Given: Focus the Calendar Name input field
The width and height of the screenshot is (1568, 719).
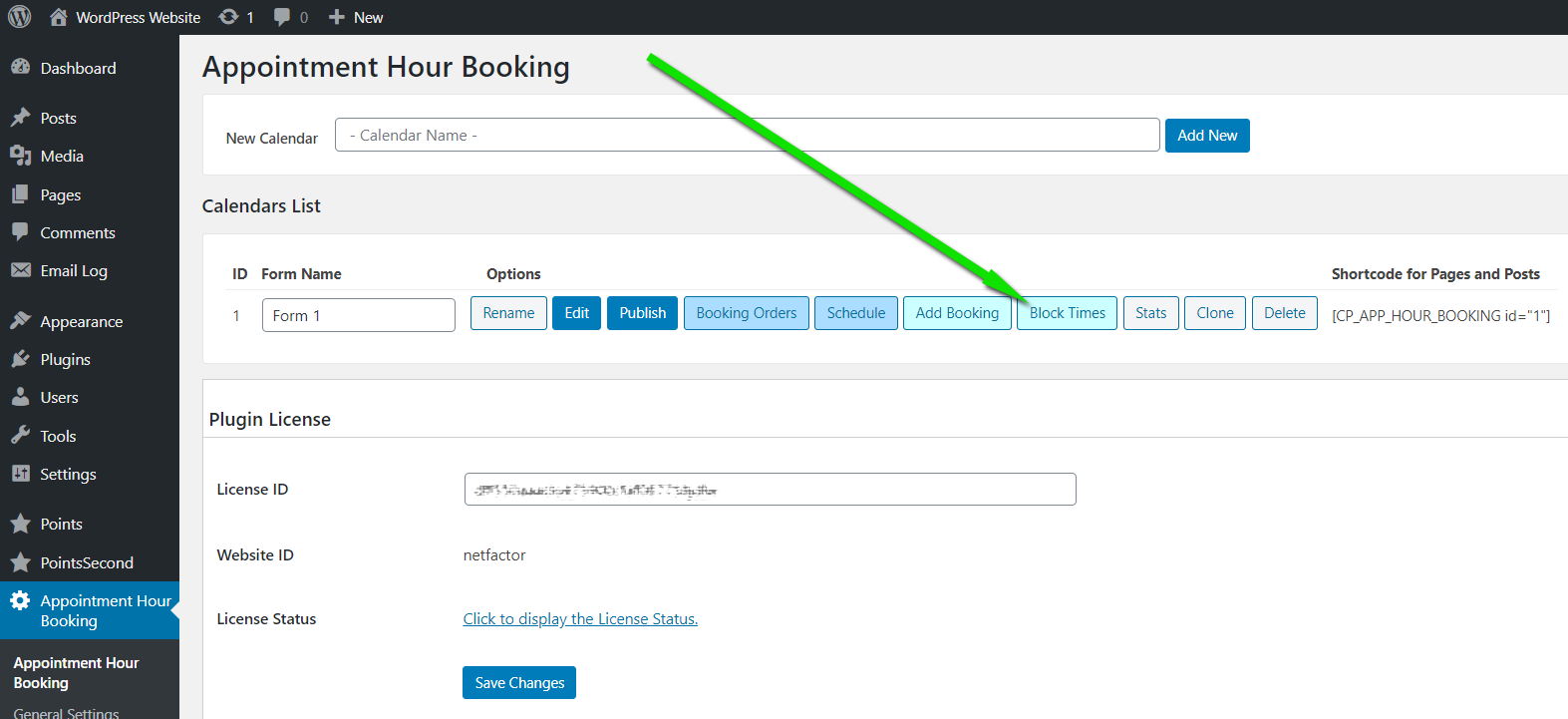Looking at the screenshot, I should tap(747, 136).
